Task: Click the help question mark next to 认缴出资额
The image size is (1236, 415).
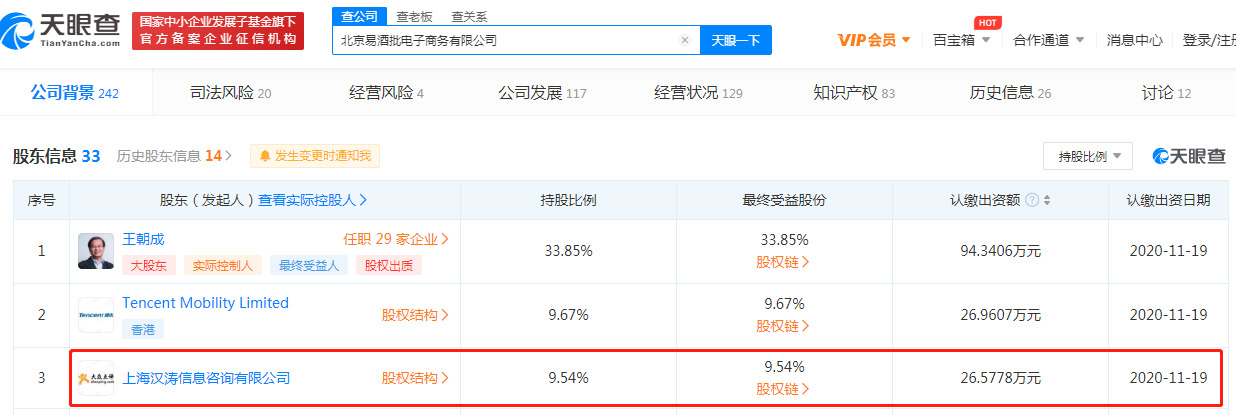Action: pyautogui.click(x=1031, y=200)
